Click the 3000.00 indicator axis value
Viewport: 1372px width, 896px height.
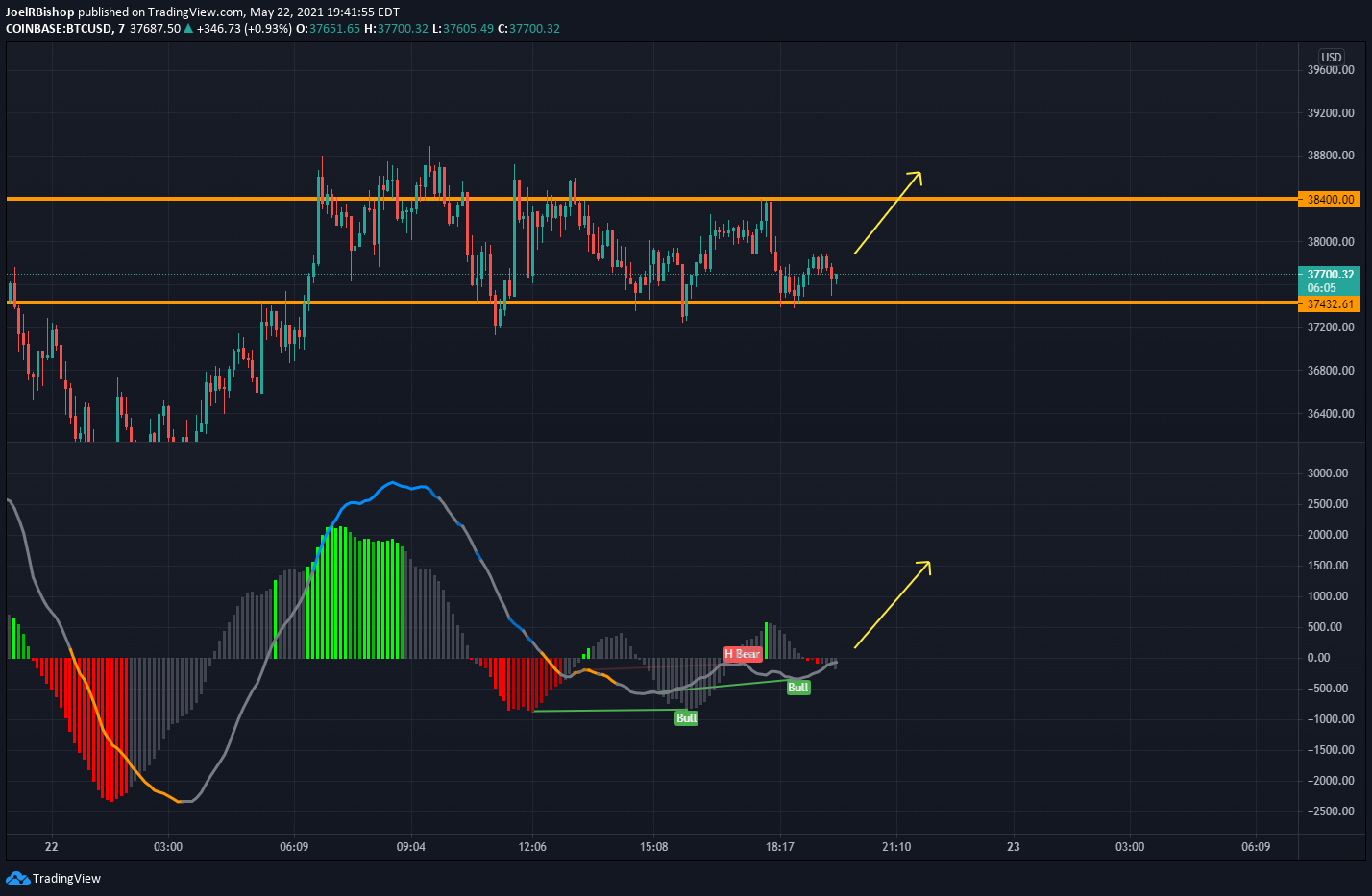1328,473
